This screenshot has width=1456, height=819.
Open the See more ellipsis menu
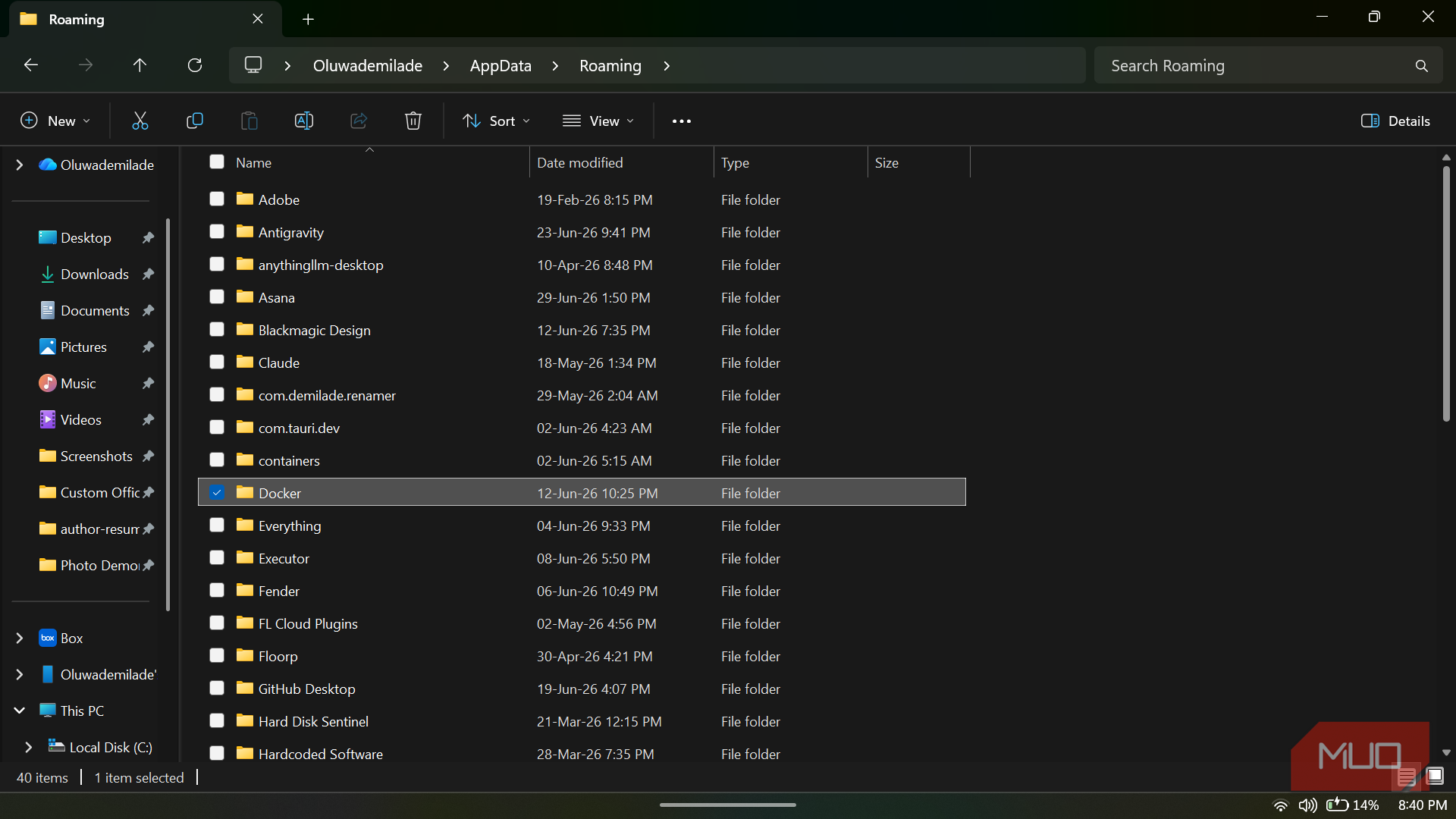(682, 121)
